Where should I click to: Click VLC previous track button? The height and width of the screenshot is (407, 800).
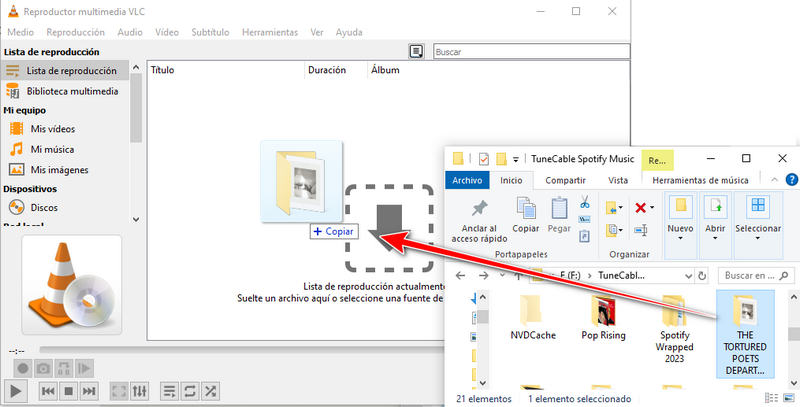coord(48,391)
